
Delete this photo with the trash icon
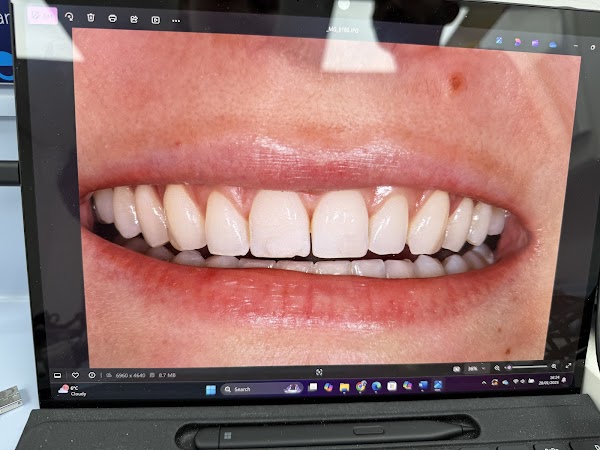pos(91,17)
